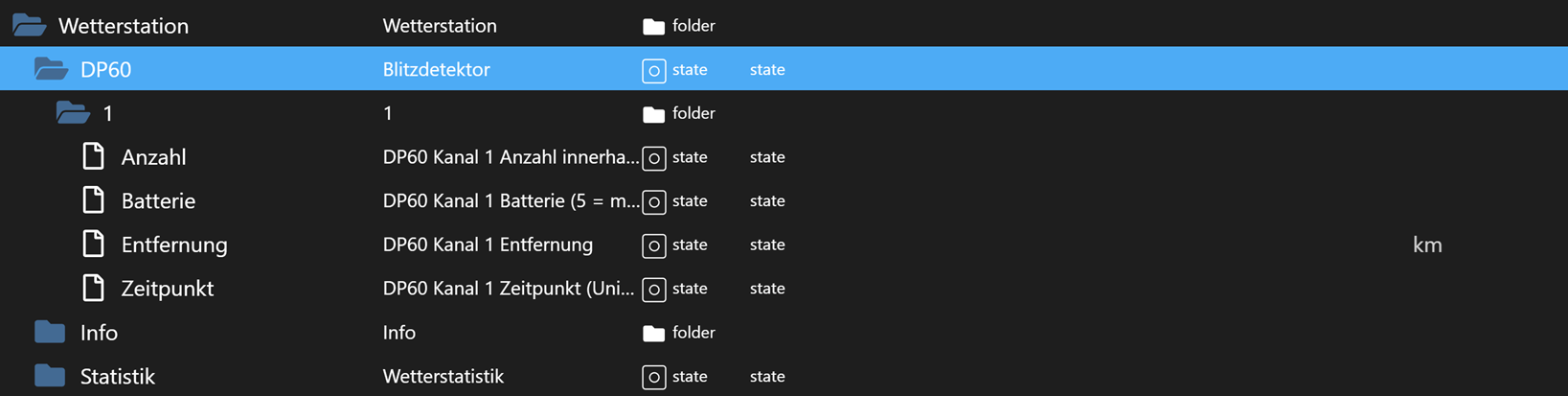Click the Blitzdetektor name cell
The width and height of the screenshot is (1568, 396).
coord(437,69)
